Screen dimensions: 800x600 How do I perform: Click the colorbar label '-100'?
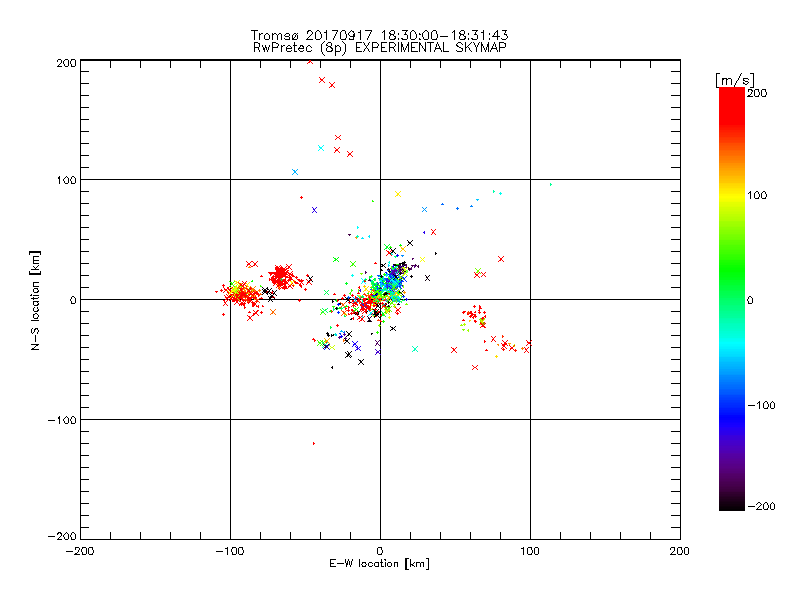click(x=761, y=406)
